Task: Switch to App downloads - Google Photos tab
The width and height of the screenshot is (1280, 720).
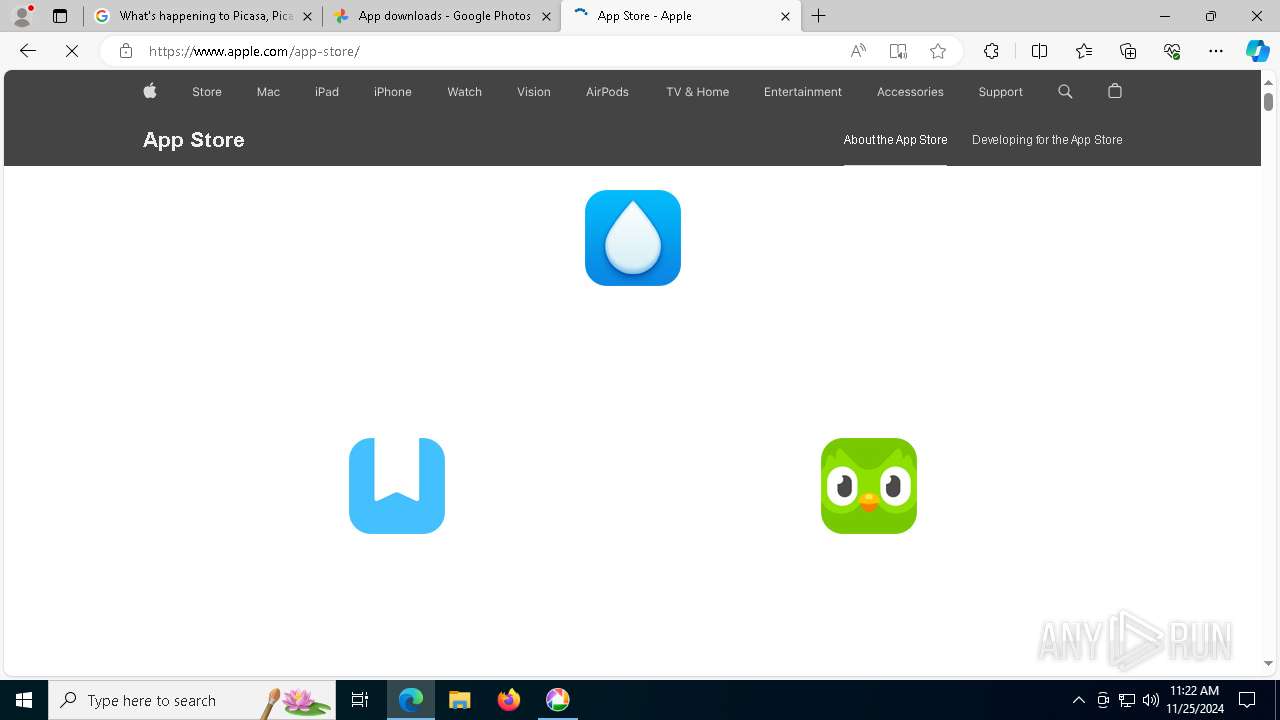Action: coord(442,16)
